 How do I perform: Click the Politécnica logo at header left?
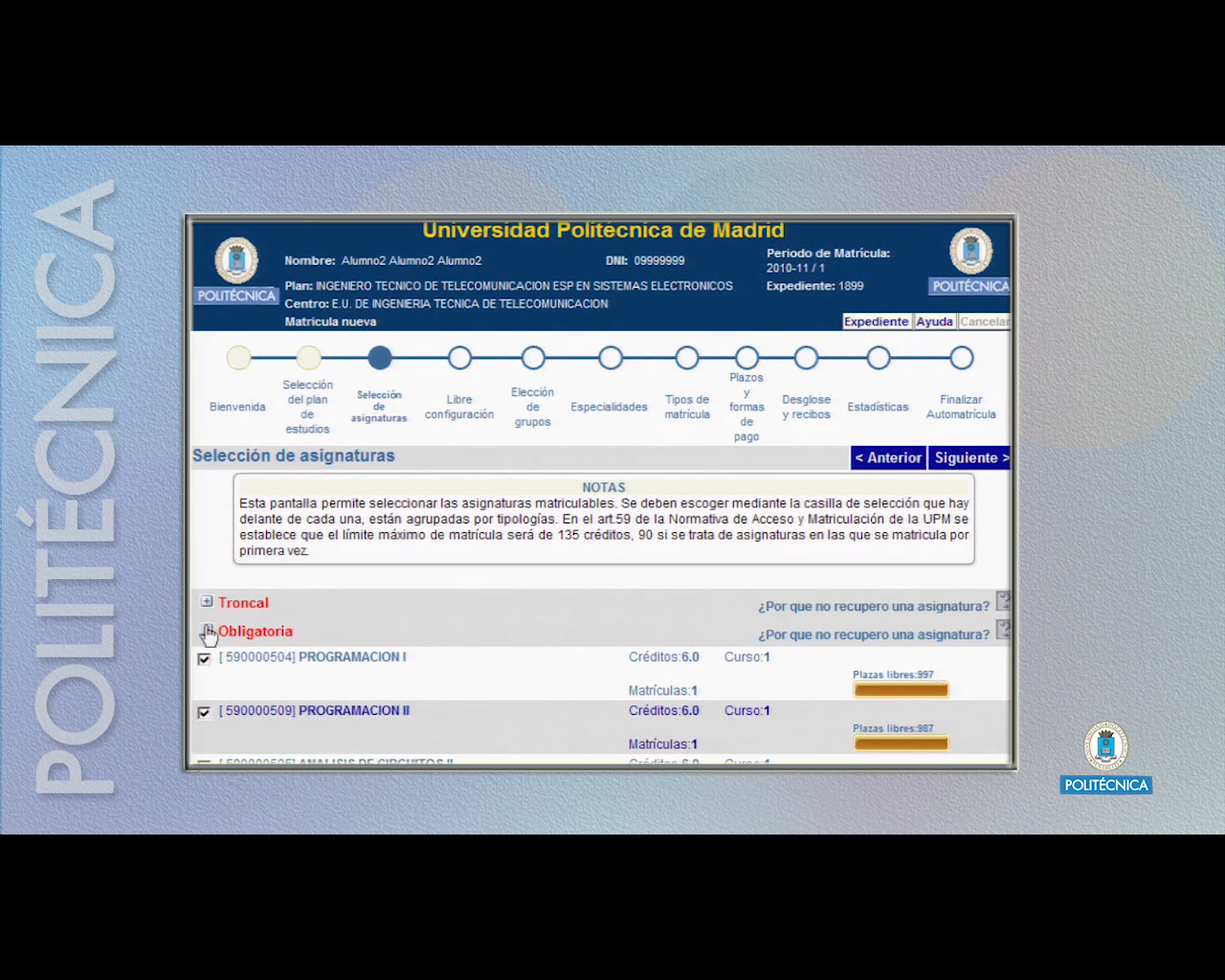[x=236, y=271]
